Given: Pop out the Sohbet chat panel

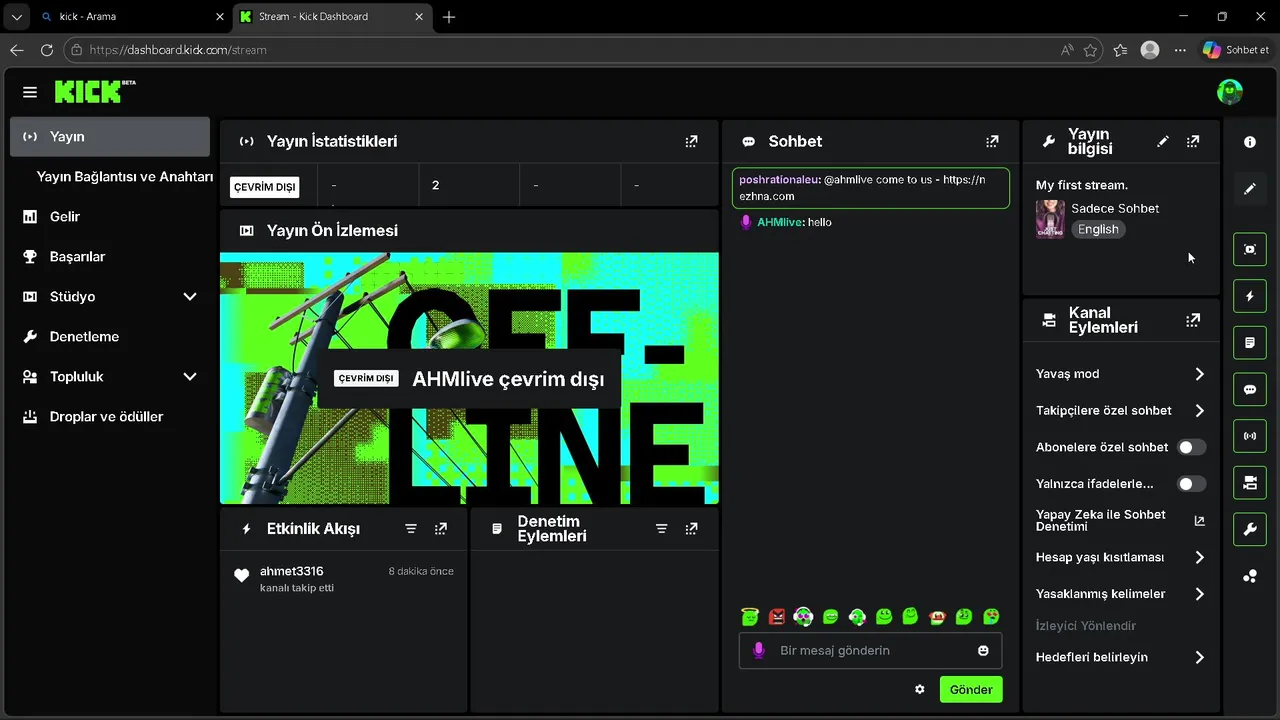Looking at the screenshot, I should (992, 141).
